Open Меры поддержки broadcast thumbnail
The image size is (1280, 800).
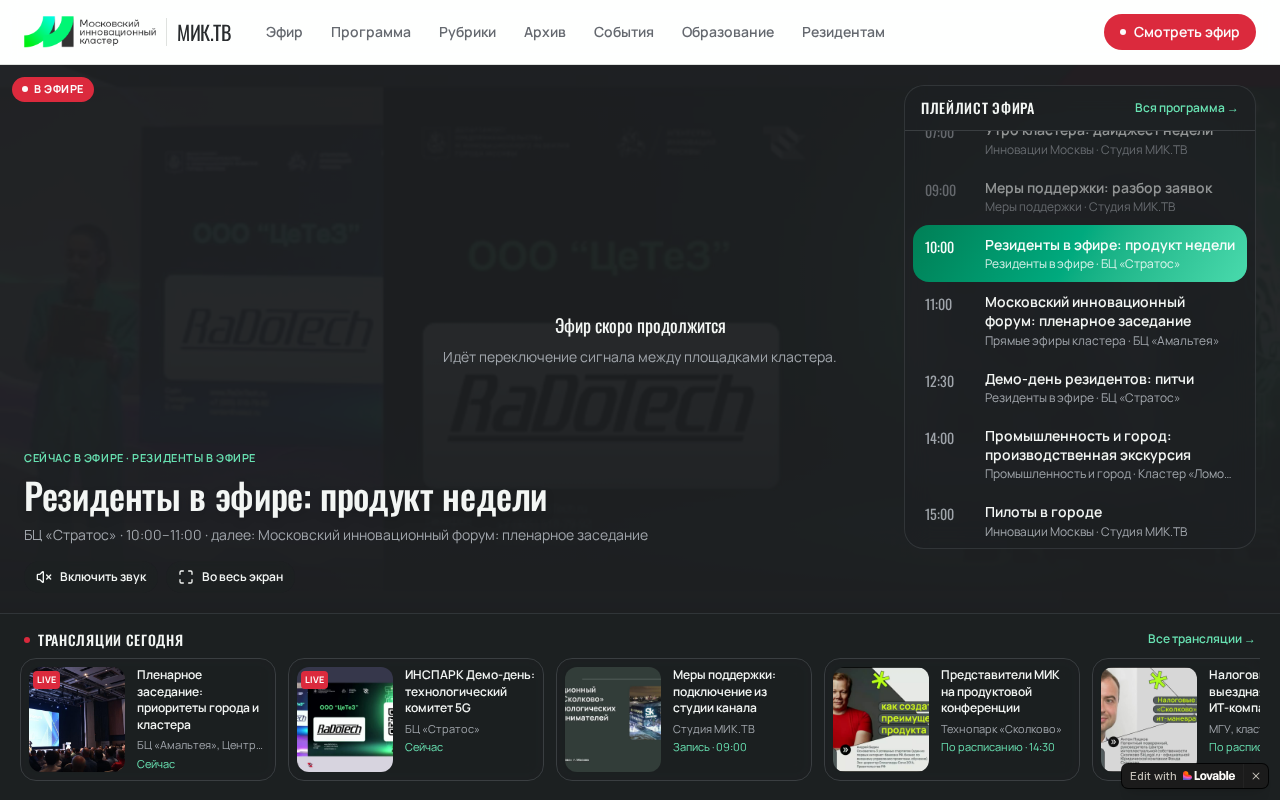tap(613, 719)
